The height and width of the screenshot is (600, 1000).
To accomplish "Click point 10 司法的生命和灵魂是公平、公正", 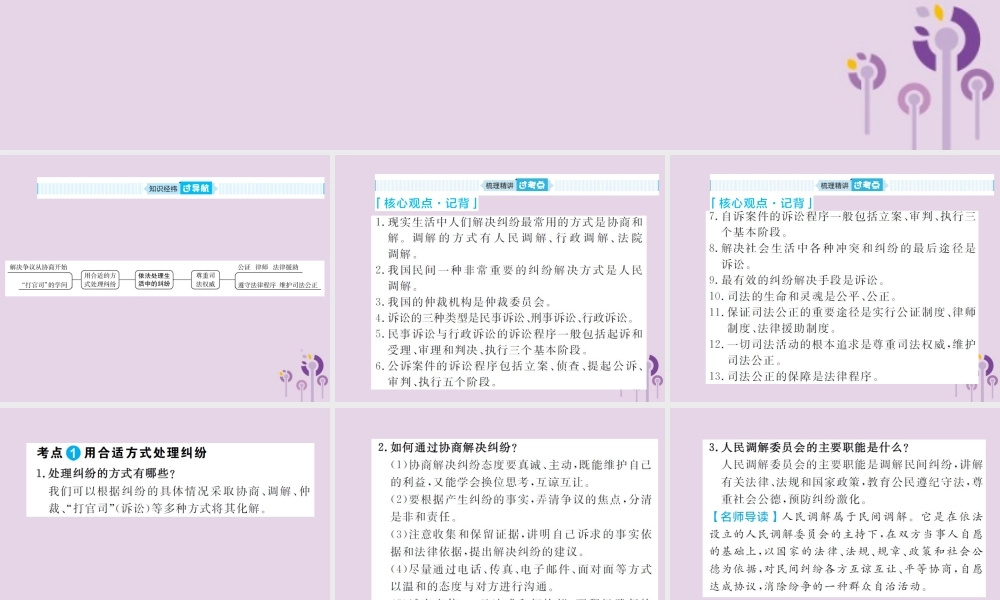I will [x=804, y=296].
